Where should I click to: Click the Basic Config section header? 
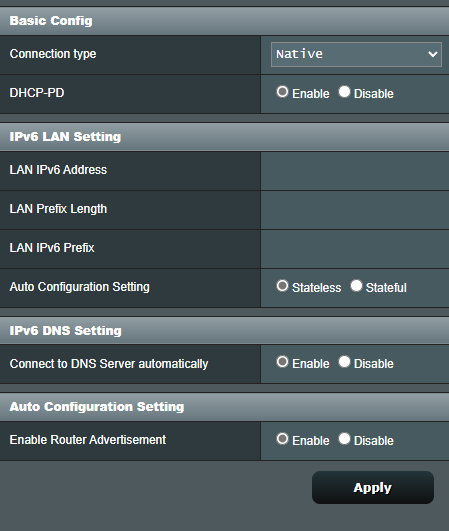[x=224, y=21]
